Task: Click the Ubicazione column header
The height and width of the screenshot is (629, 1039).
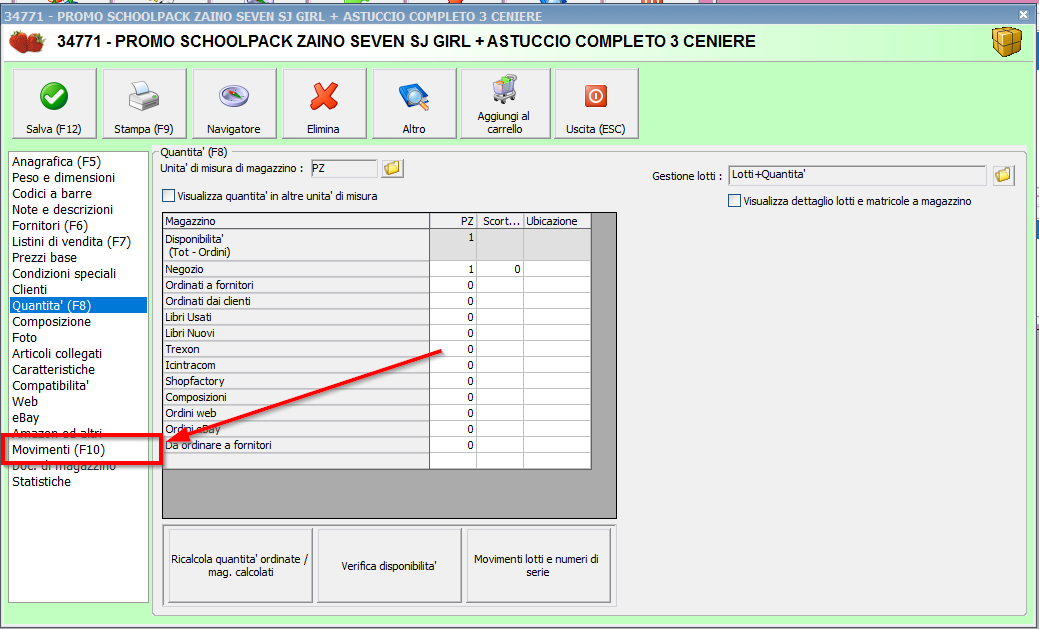Action: tap(557, 221)
